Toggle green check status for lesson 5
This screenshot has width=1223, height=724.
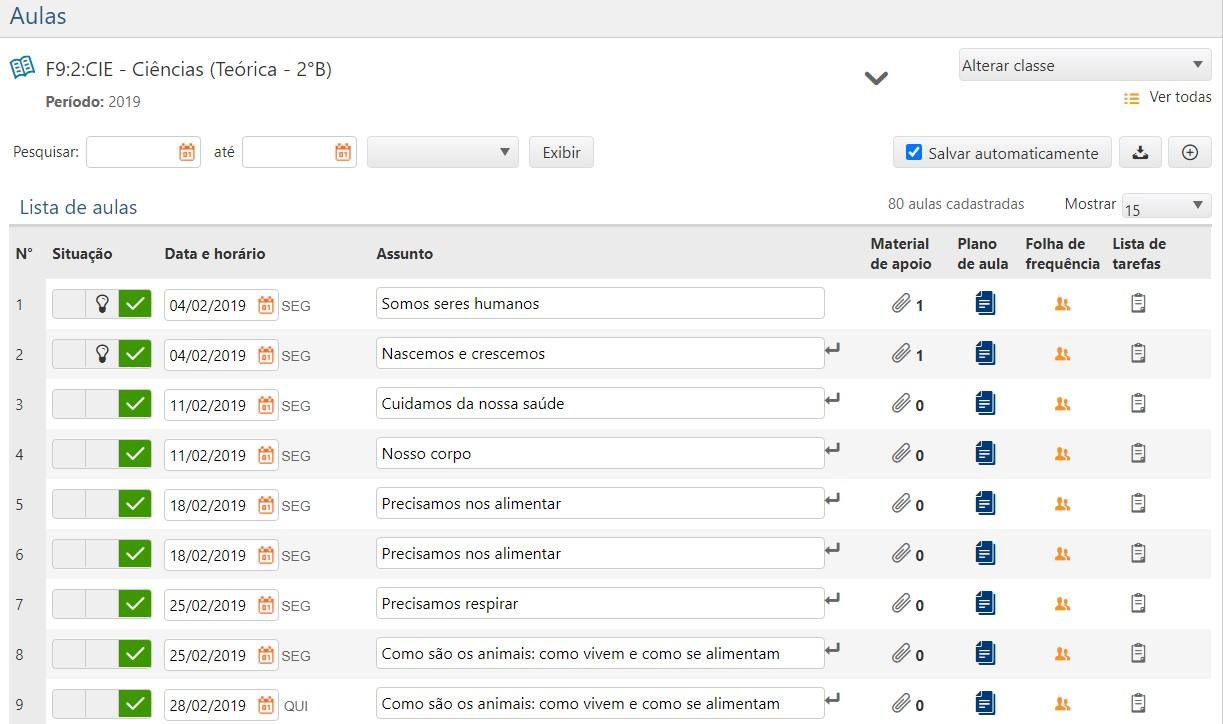(x=135, y=504)
